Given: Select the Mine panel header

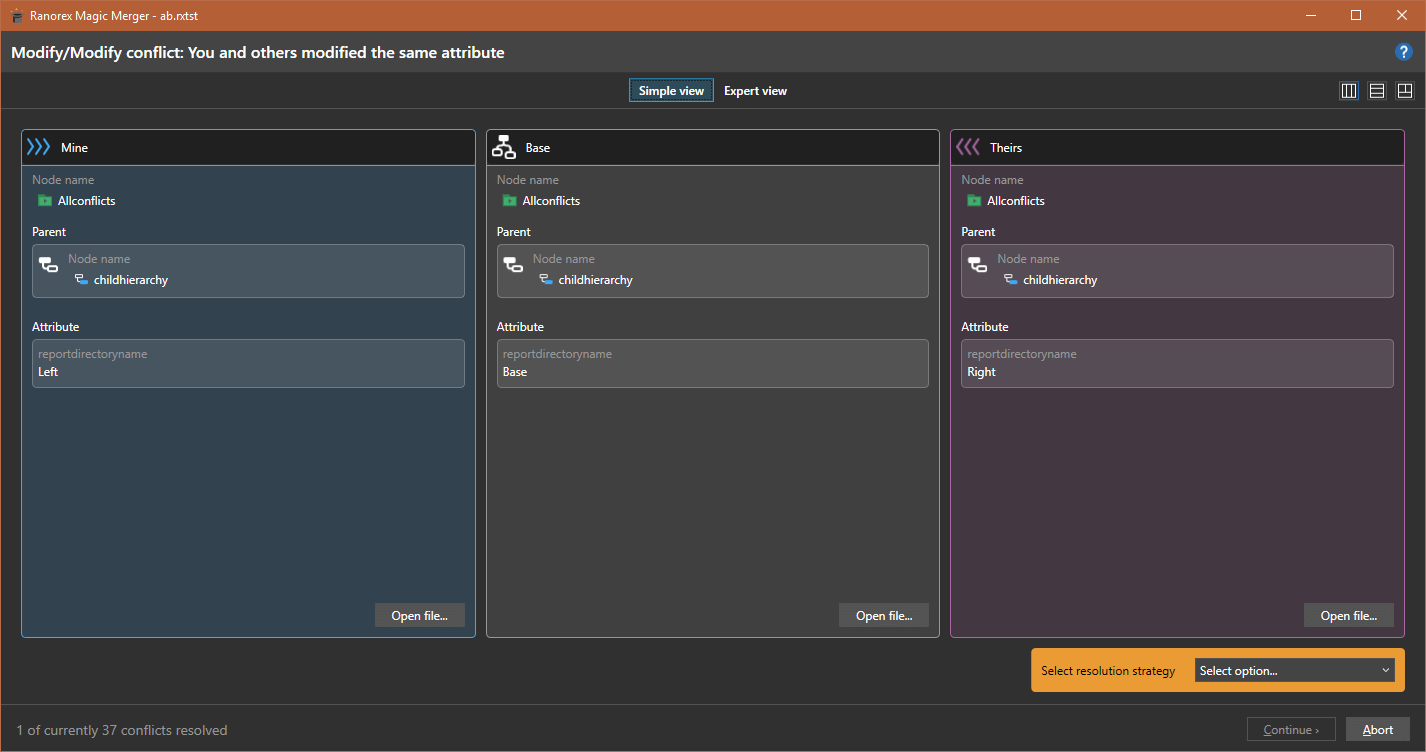Looking at the screenshot, I should coord(248,147).
